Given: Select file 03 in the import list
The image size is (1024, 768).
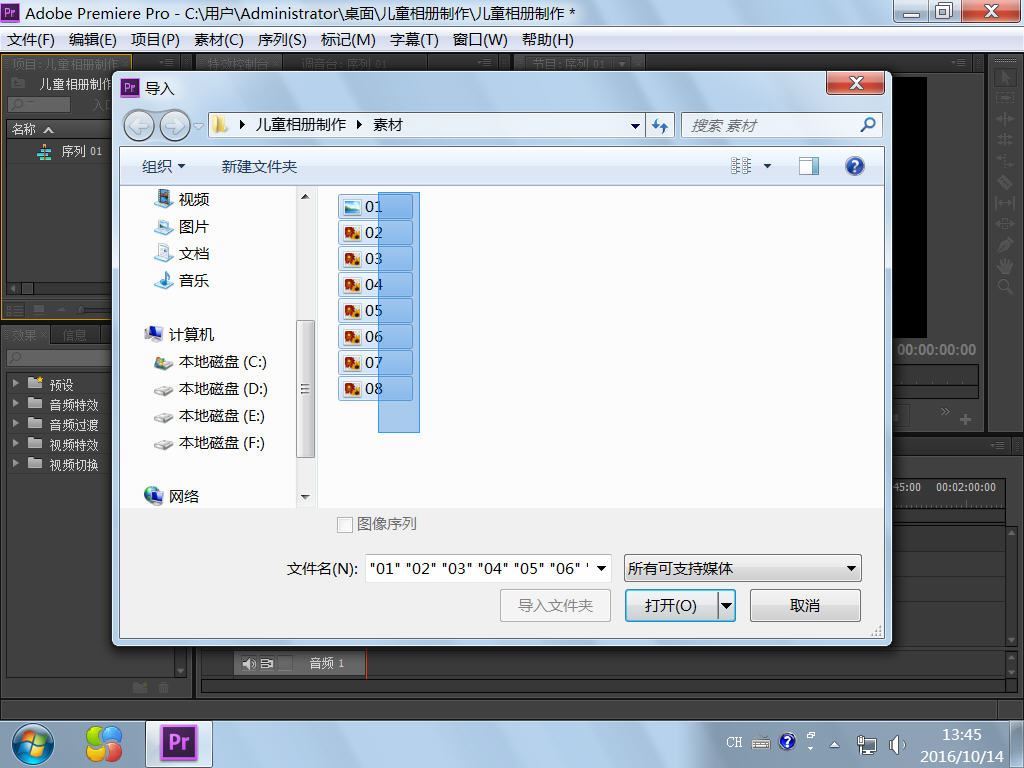Looking at the screenshot, I should (376, 259).
